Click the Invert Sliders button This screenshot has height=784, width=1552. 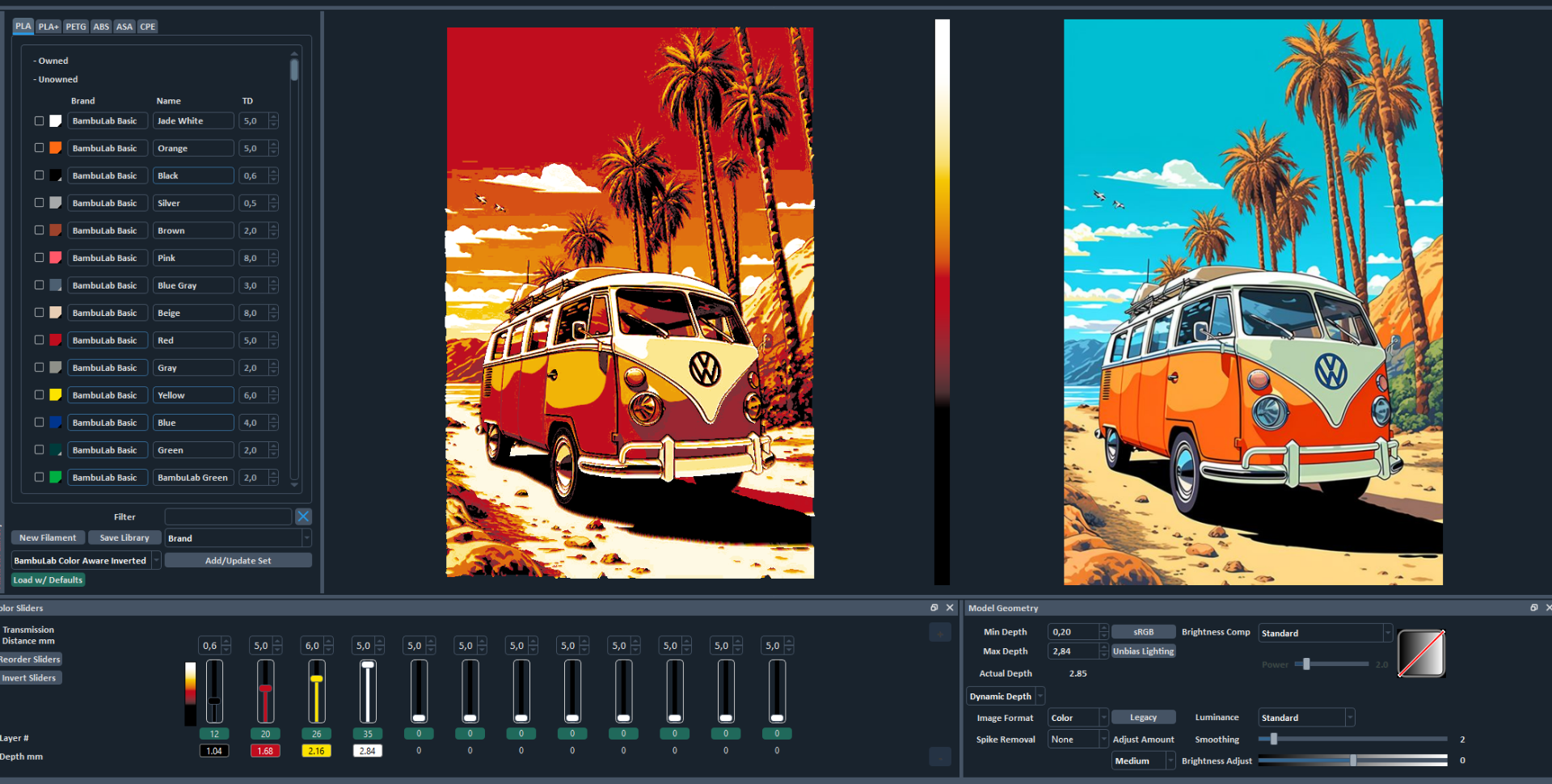(31, 678)
